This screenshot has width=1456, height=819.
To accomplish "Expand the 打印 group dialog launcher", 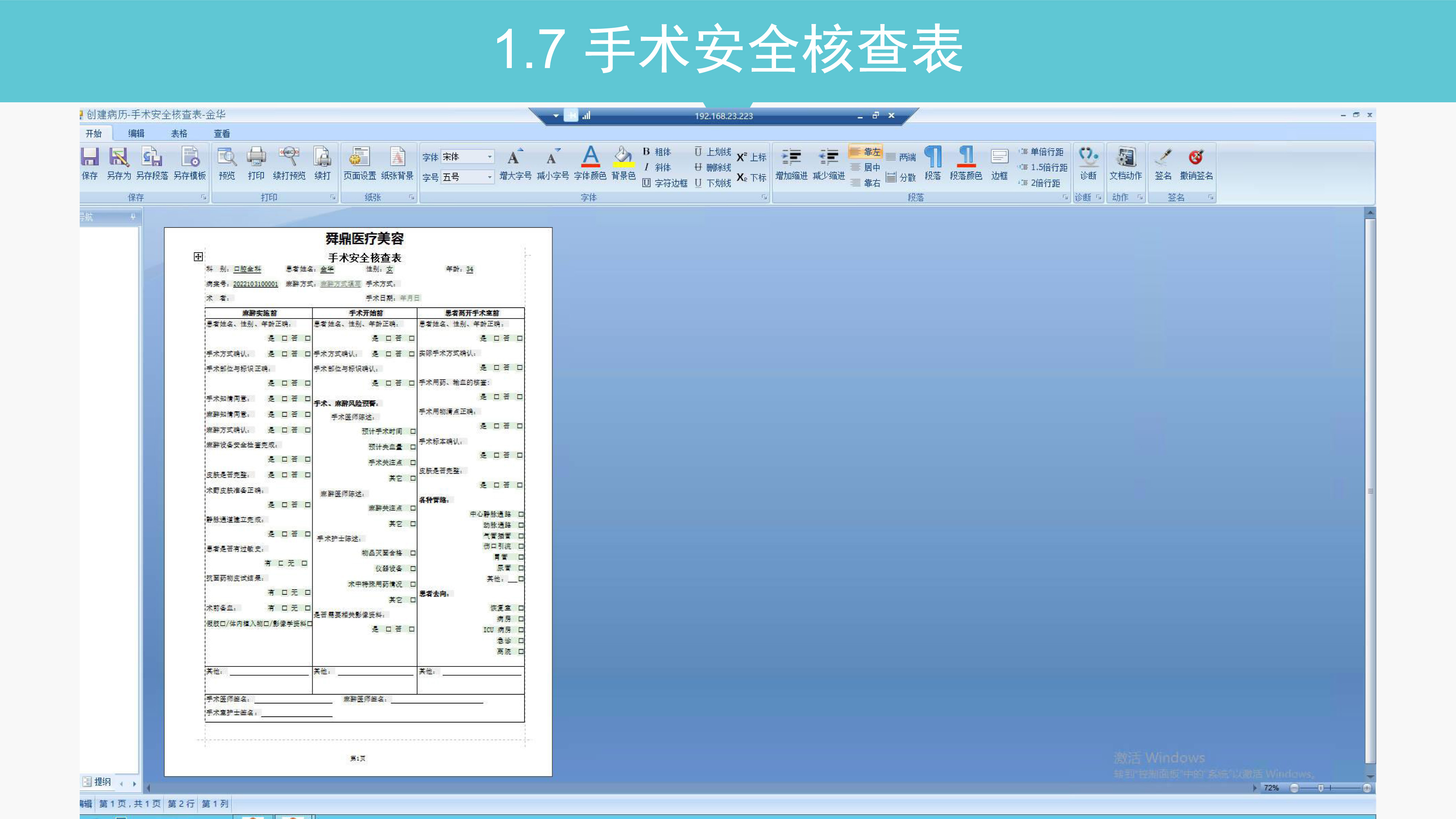I will pos(332,197).
